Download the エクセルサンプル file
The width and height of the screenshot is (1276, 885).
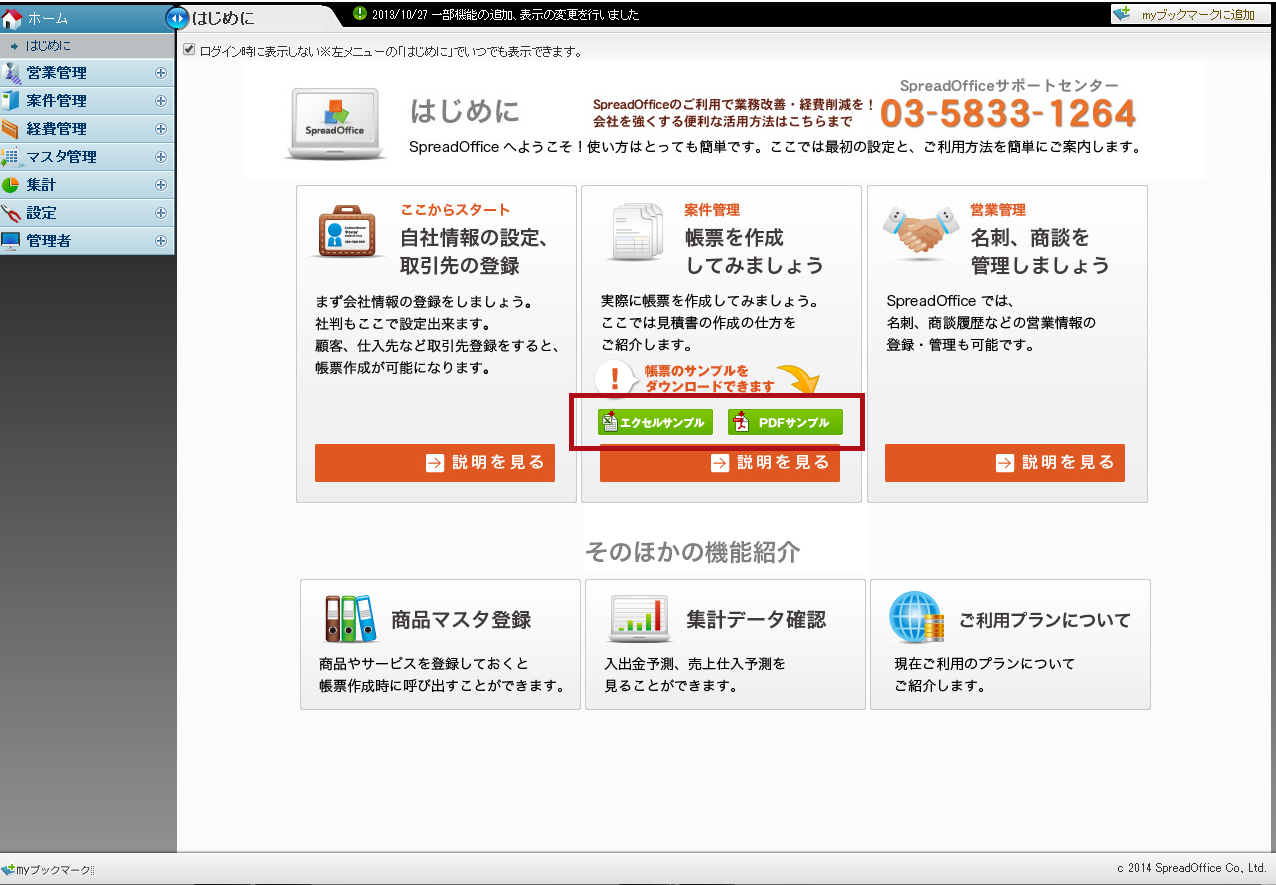(x=656, y=423)
